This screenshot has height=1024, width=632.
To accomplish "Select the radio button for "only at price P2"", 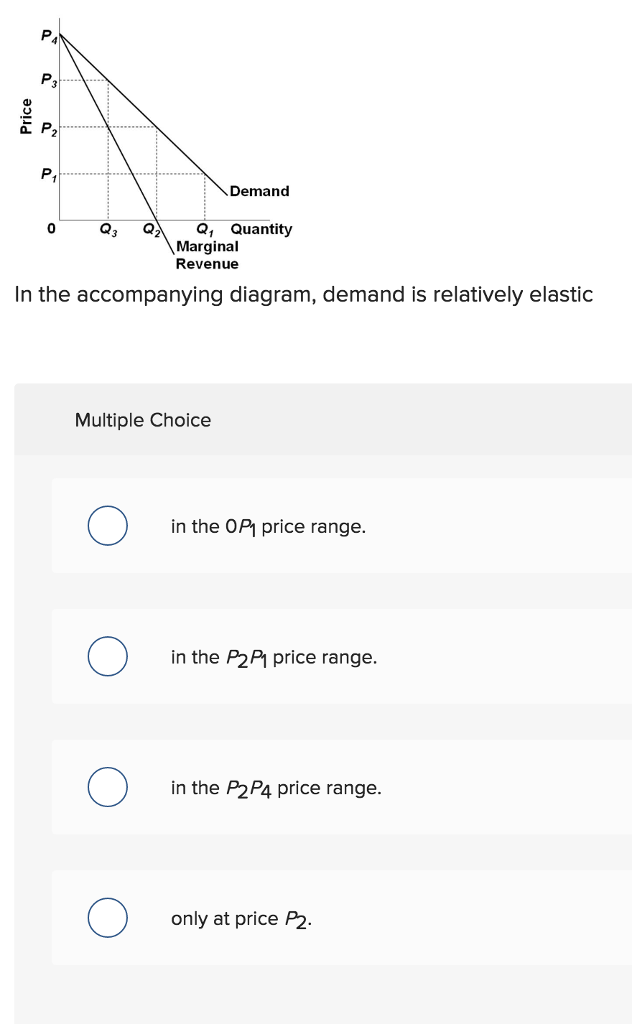I will 107,918.
